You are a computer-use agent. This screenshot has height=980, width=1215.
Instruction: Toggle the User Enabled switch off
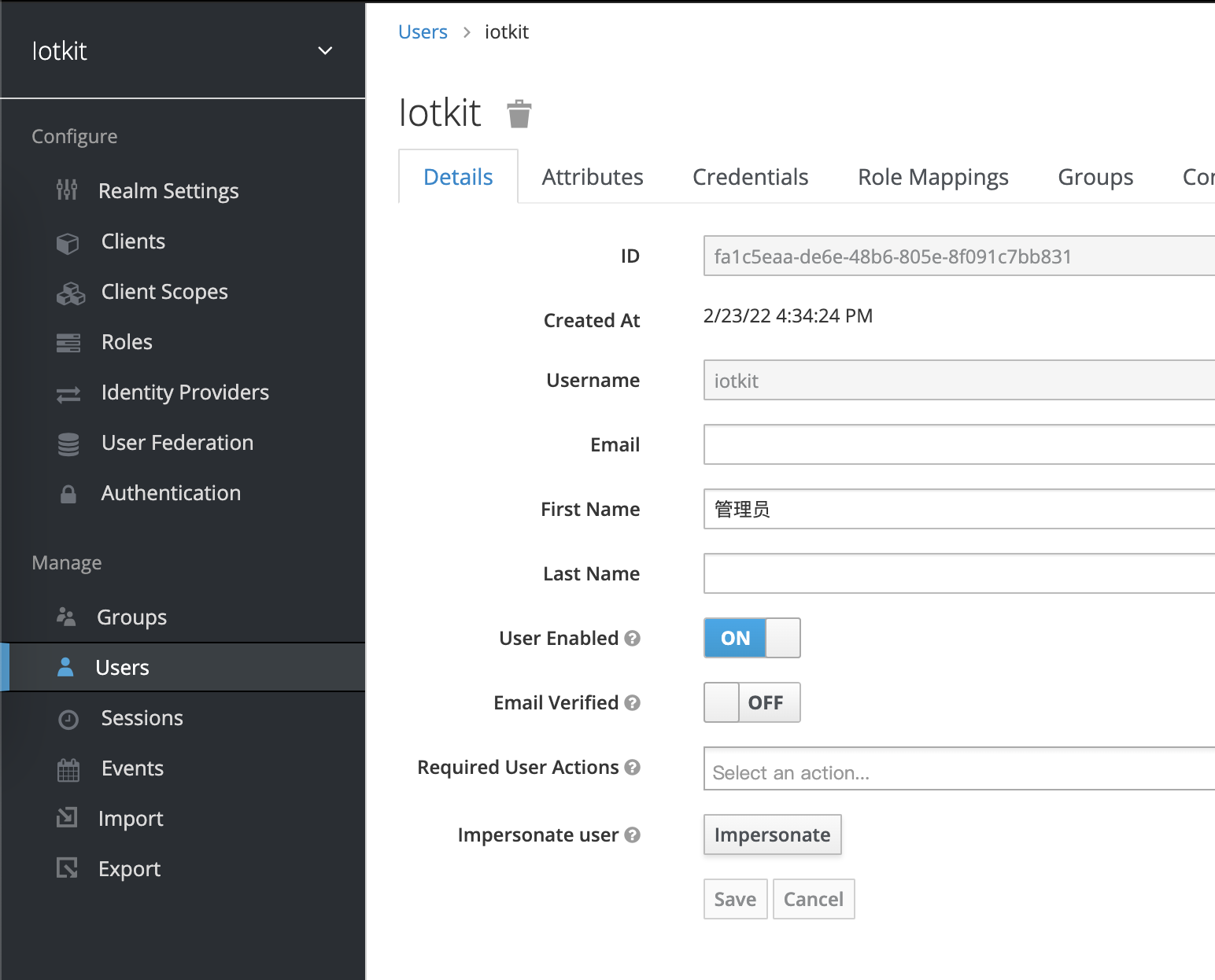click(752, 638)
